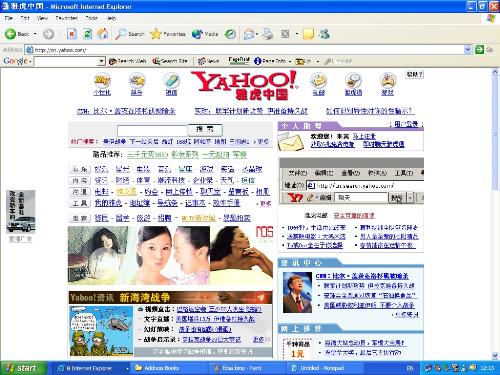The width and height of the screenshot is (500, 375).
Task: Click the Stop loading red X icon
Action: 72,34
